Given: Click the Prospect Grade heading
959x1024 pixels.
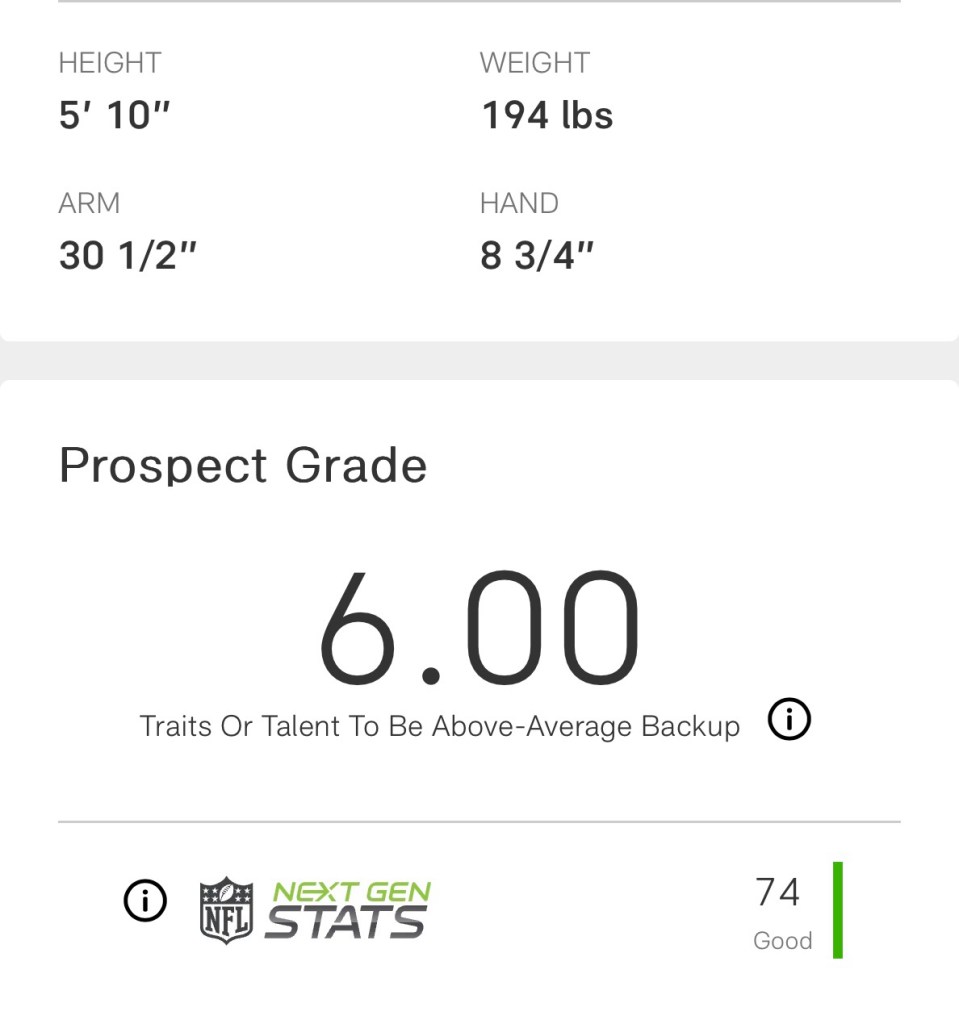Looking at the screenshot, I should 243,465.
